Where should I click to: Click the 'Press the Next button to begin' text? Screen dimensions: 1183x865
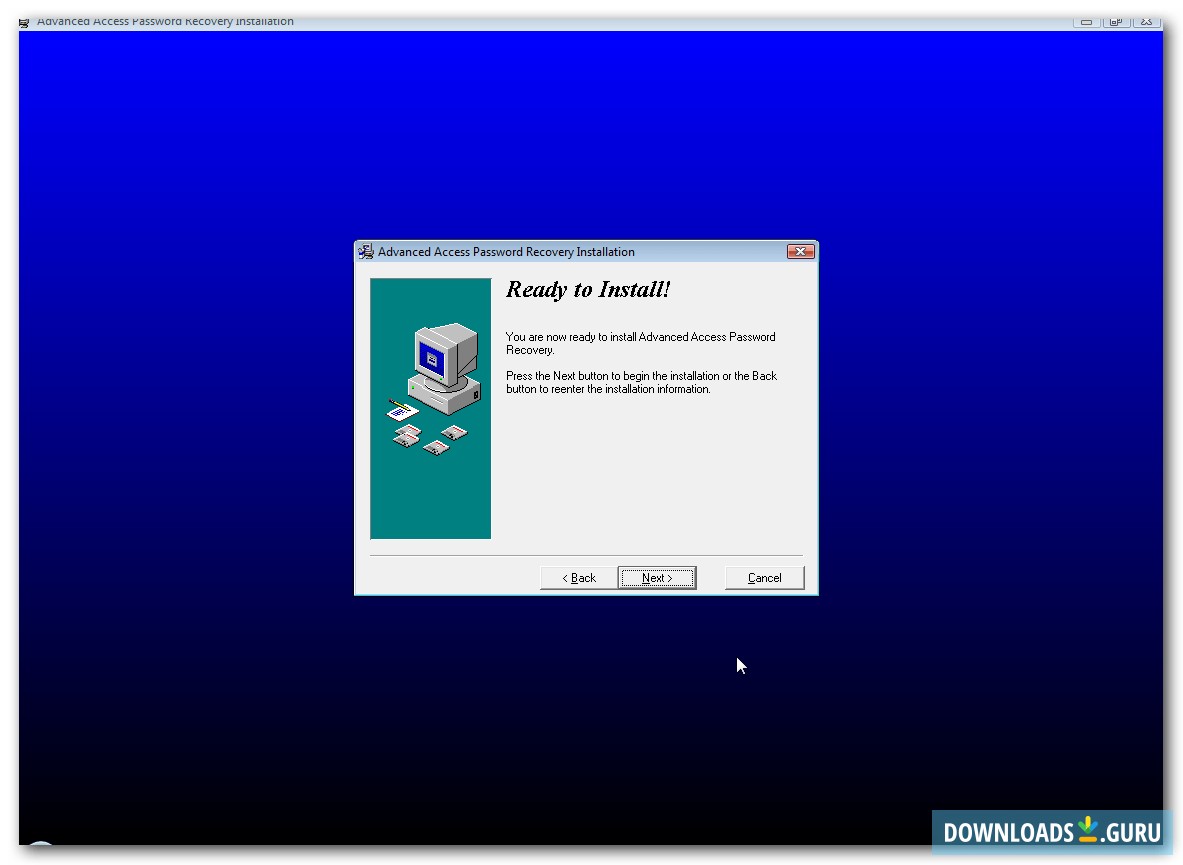641,382
